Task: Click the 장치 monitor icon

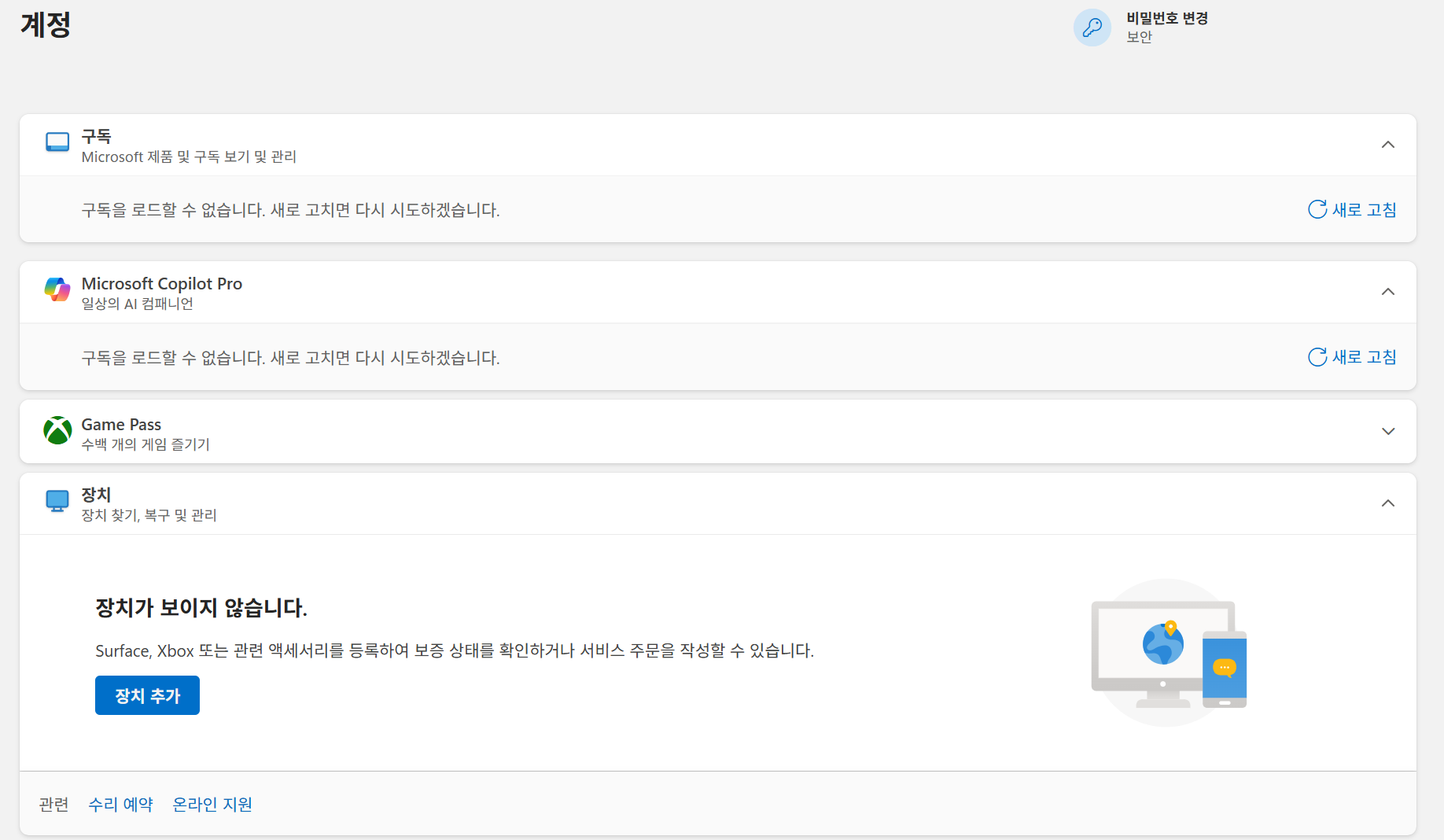Action: (x=57, y=501)
